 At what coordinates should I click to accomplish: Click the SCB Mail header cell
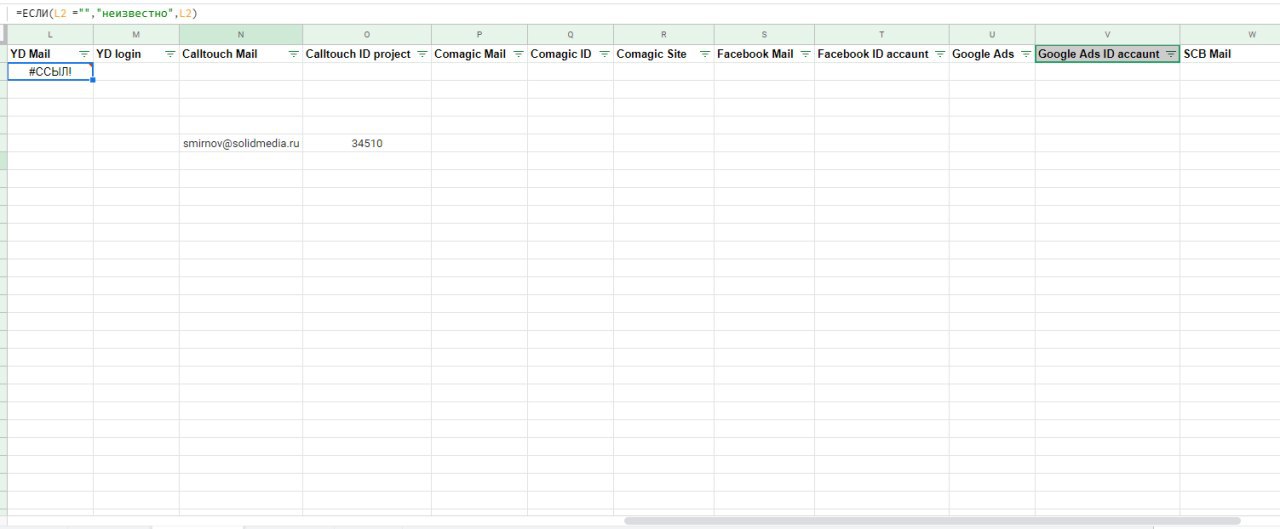pyautogui.click(x=1230, y=54)
